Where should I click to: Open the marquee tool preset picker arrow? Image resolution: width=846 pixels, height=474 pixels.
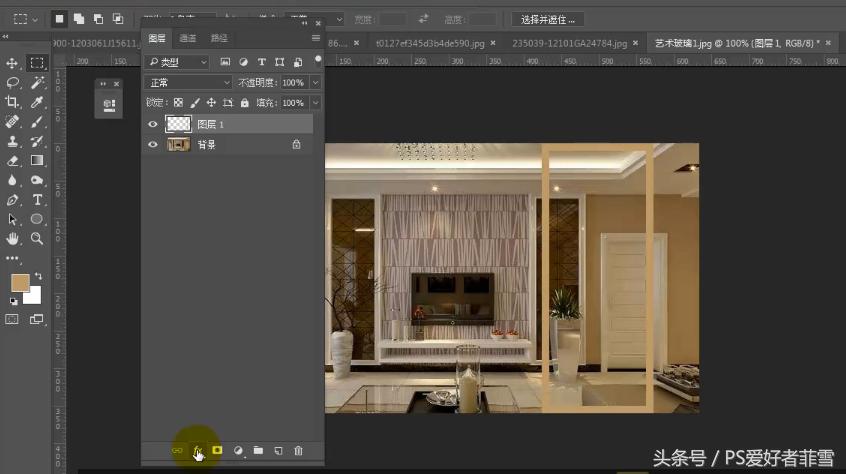pyautogui.click(x=35, y=19)
